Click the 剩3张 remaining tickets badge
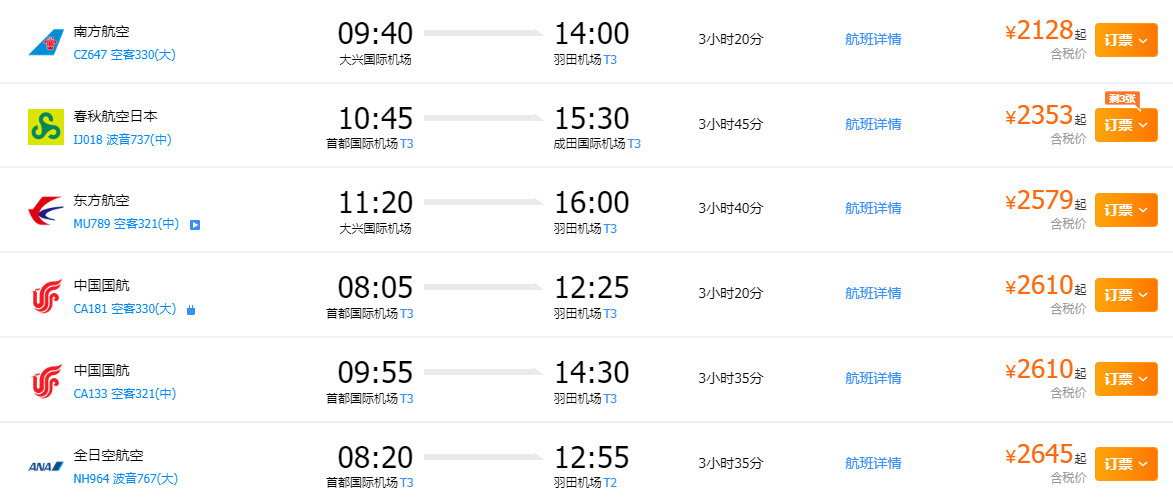Viewport: 1173px width, 504px height. (1121, 99)
